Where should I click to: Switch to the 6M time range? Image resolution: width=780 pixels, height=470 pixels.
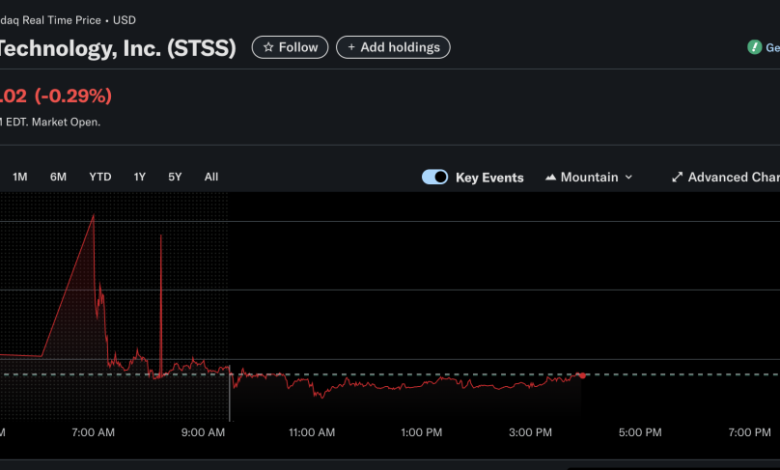pyautogui.click(x=58, y=177)
